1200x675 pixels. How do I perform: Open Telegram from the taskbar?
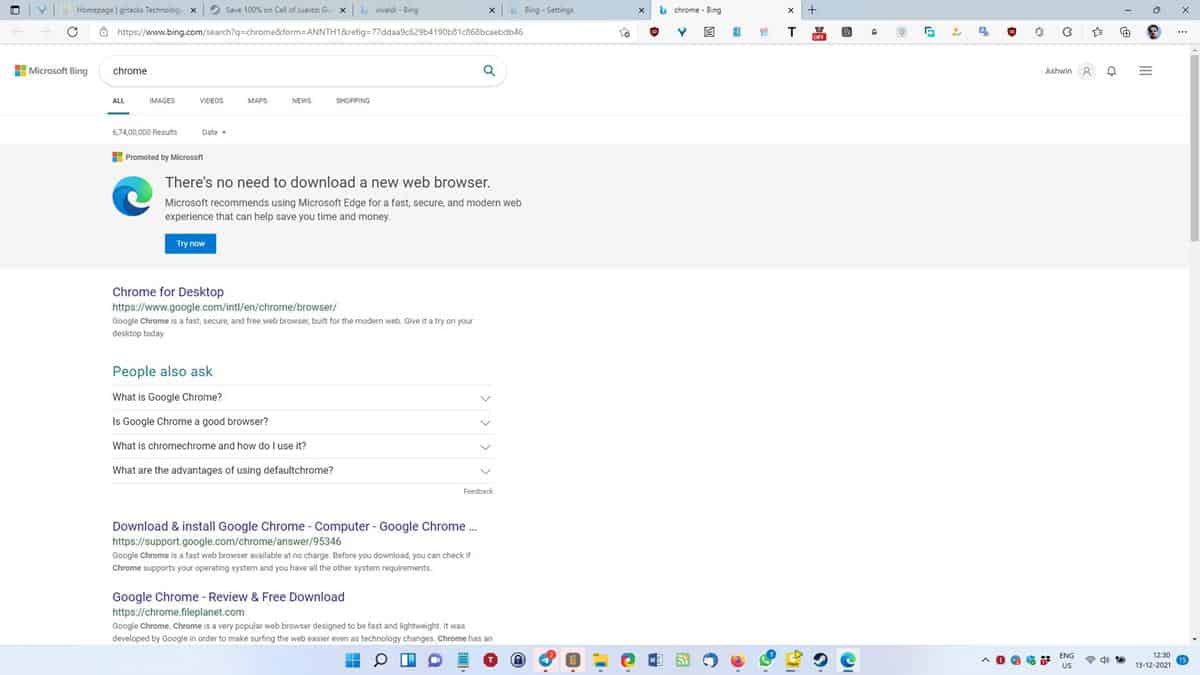[544, 660]
